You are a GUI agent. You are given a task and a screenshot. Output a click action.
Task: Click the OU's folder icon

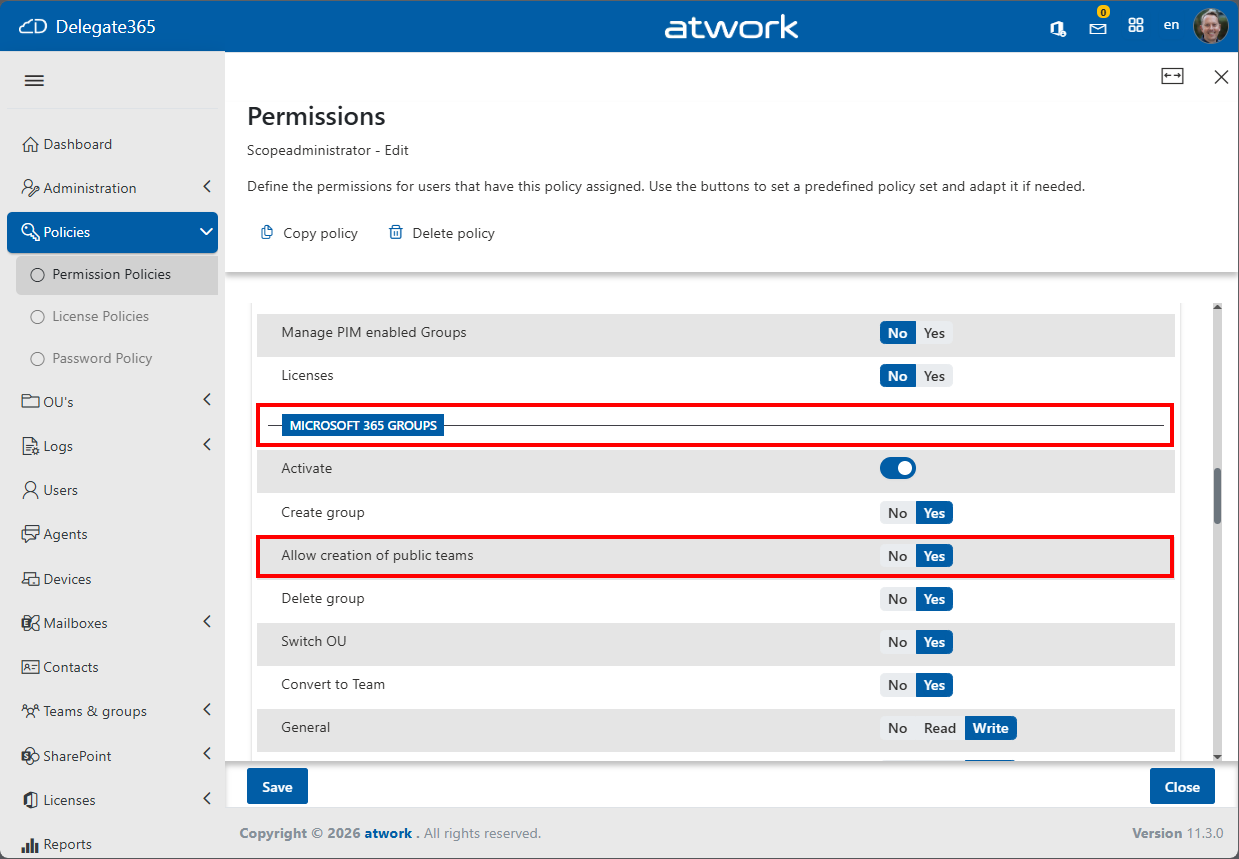[x=30, y=402]
